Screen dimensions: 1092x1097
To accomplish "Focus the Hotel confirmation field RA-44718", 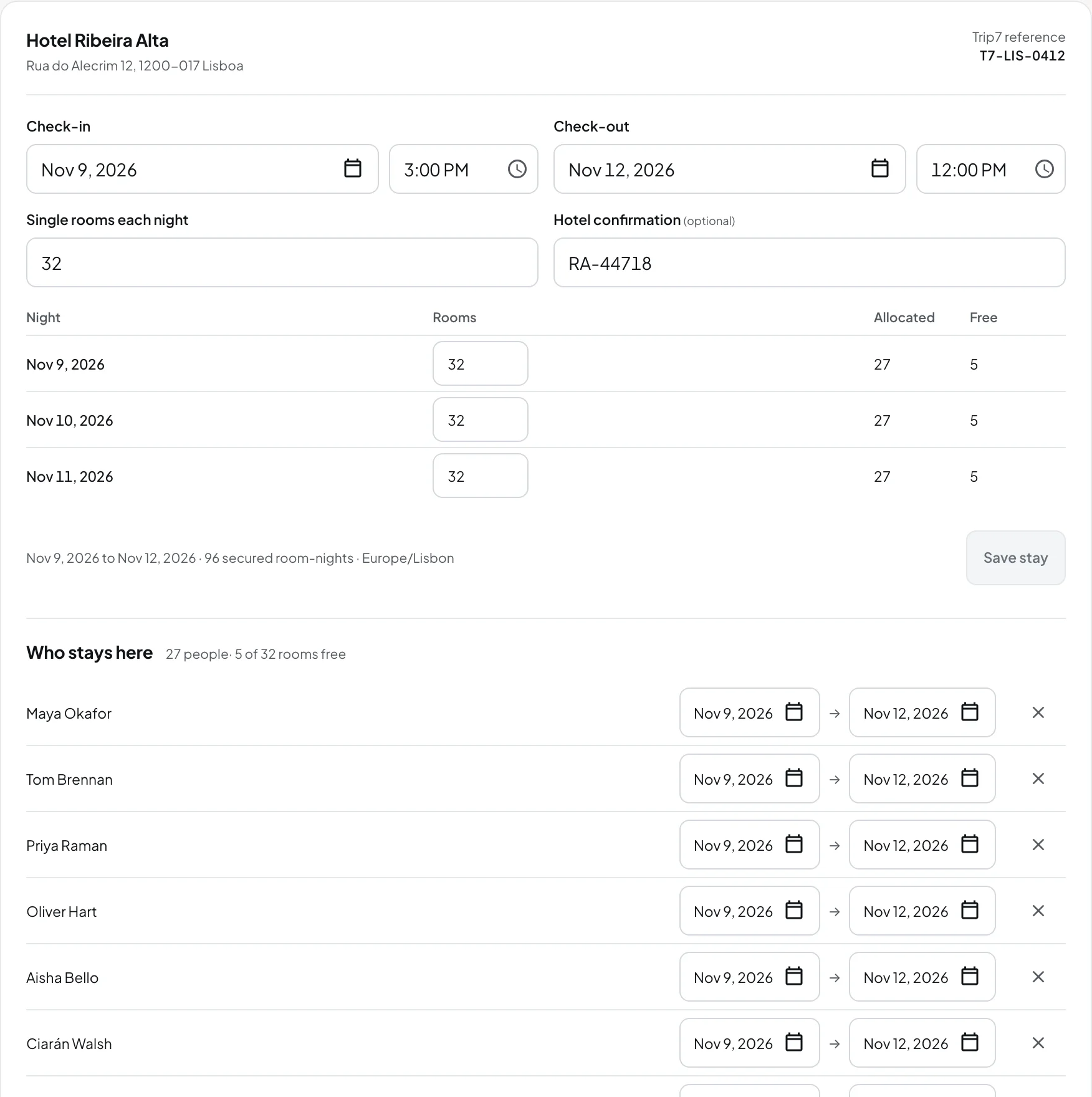I will (809, 262).
